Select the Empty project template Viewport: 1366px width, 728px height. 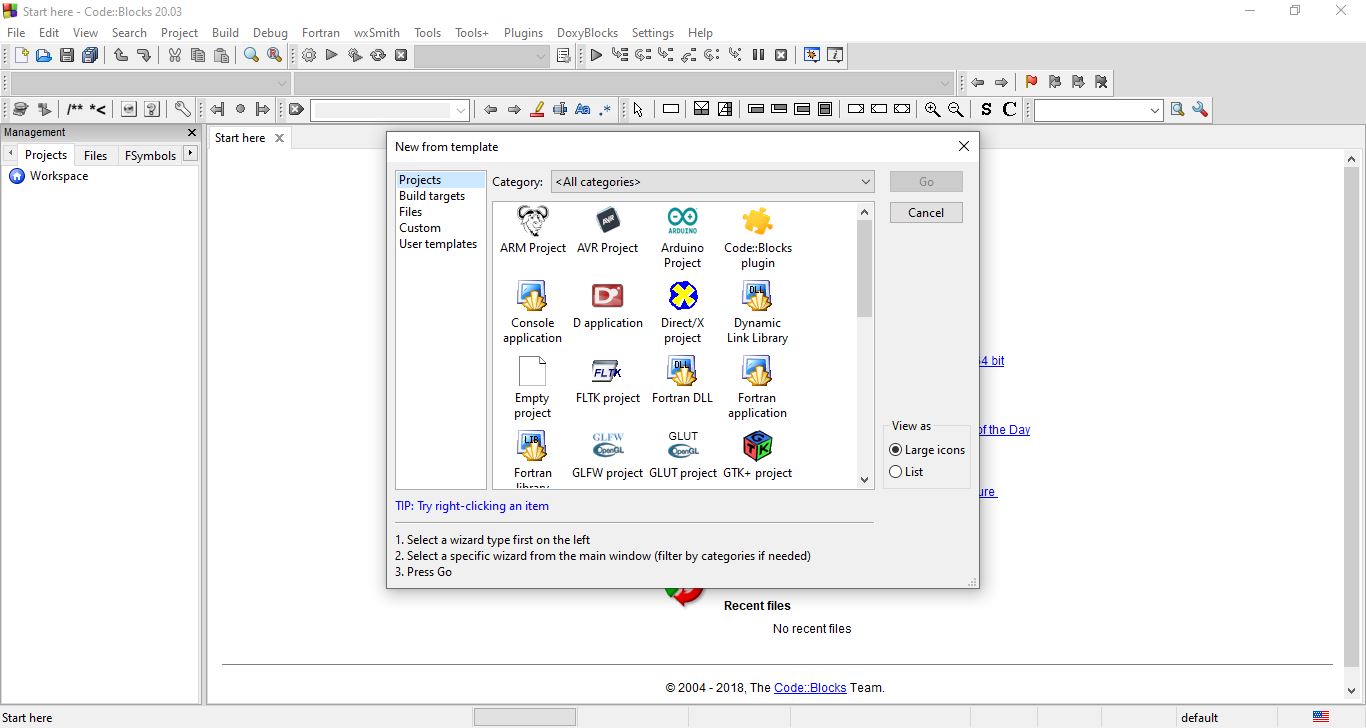pos(532,387)
